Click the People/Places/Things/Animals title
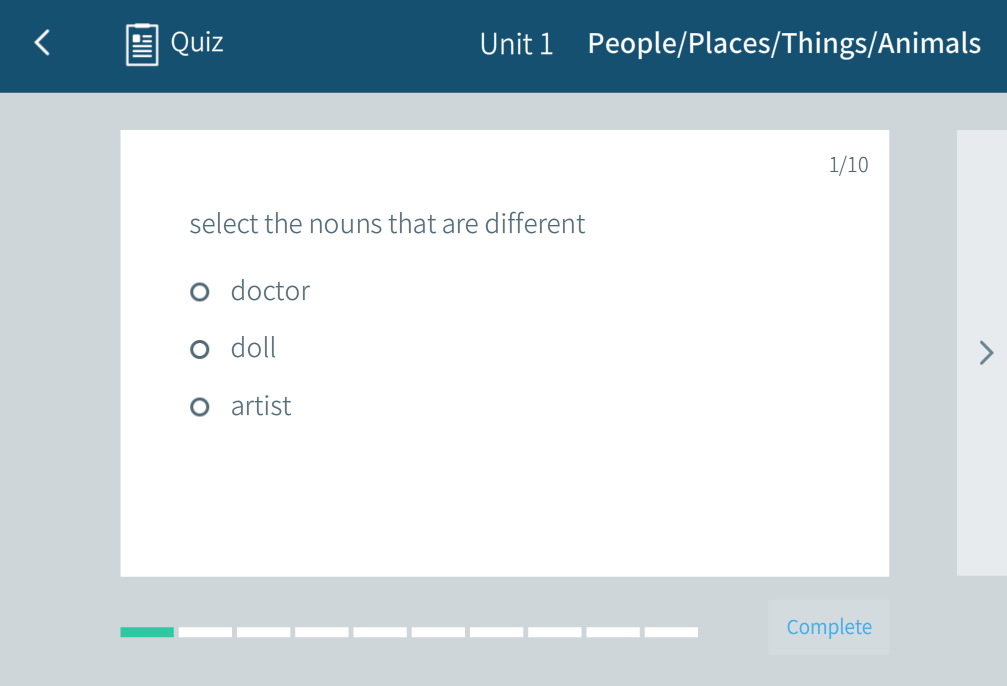1007x686 pixels. pyautogui.click(x=784, y=44)
